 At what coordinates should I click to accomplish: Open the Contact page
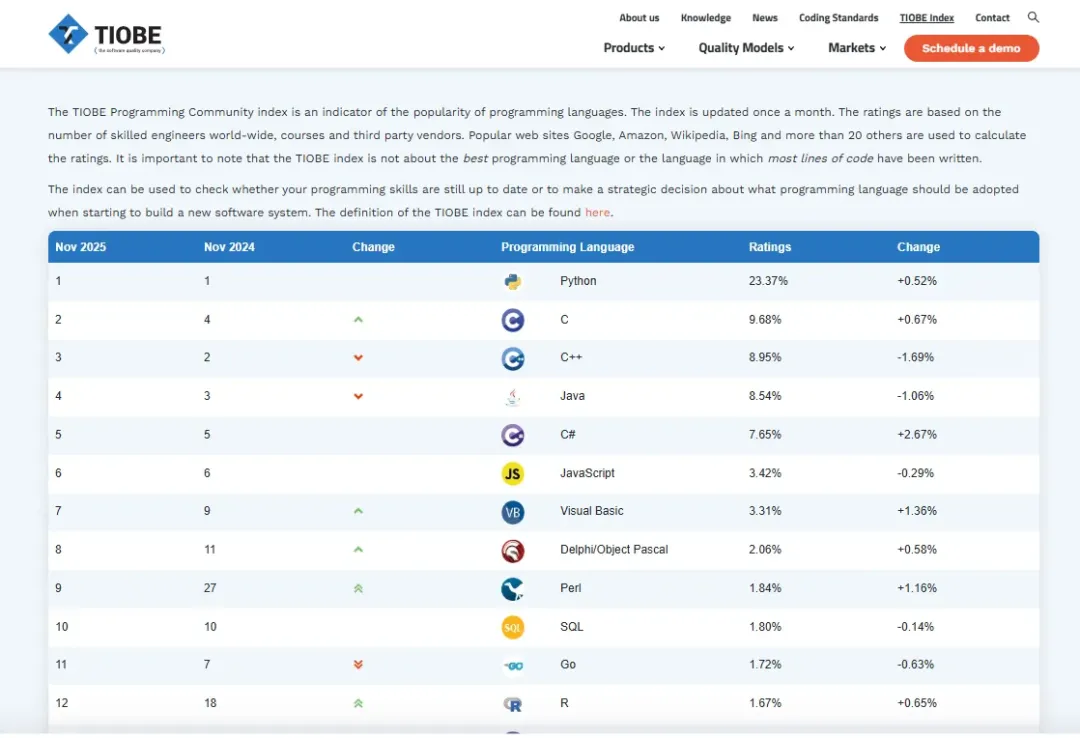[992, 18]
